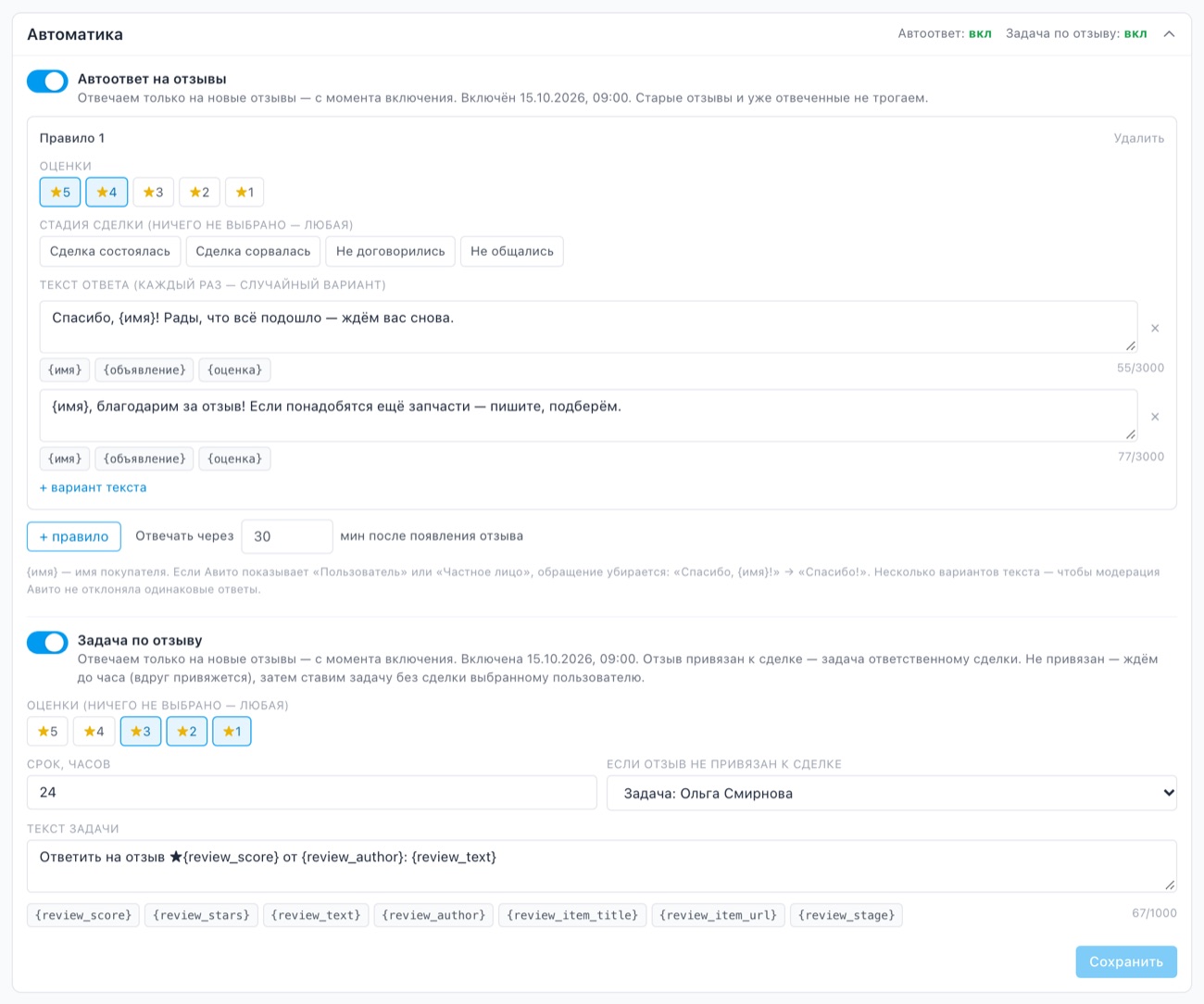Image resolution: width=1204 pixels, height=1004 pixels.
Task: Insert {оценка} tag under second reply text
Action: (x=234, y=458)
